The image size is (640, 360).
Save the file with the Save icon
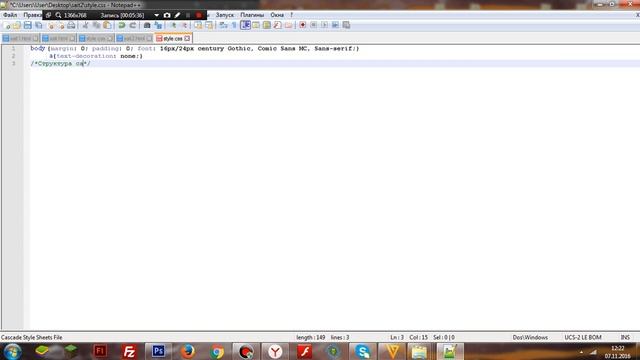tap(27, 26)
